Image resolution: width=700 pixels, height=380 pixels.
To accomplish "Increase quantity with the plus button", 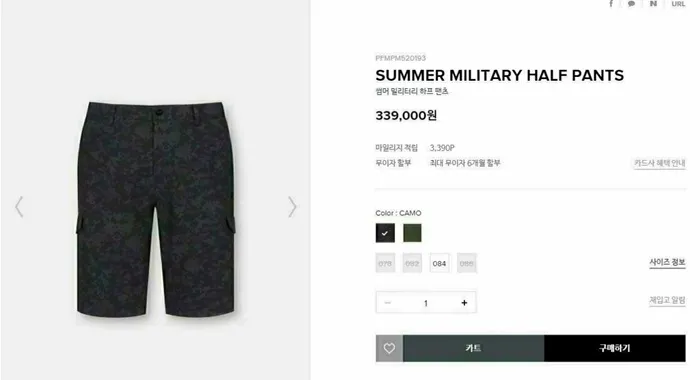I will tap(464, 303).
